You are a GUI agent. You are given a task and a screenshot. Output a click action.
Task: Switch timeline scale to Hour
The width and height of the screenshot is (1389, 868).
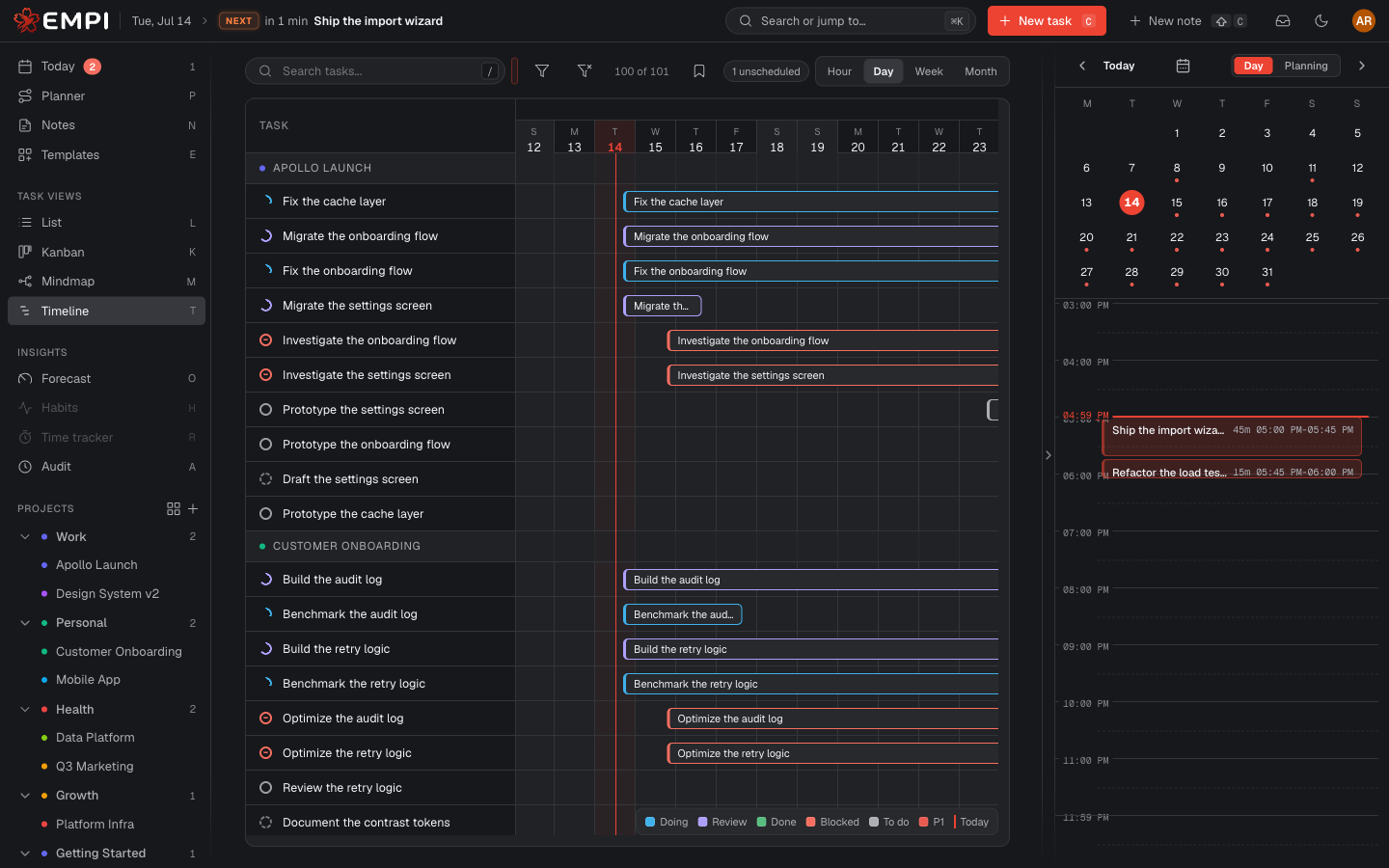[x=839, y=71]
